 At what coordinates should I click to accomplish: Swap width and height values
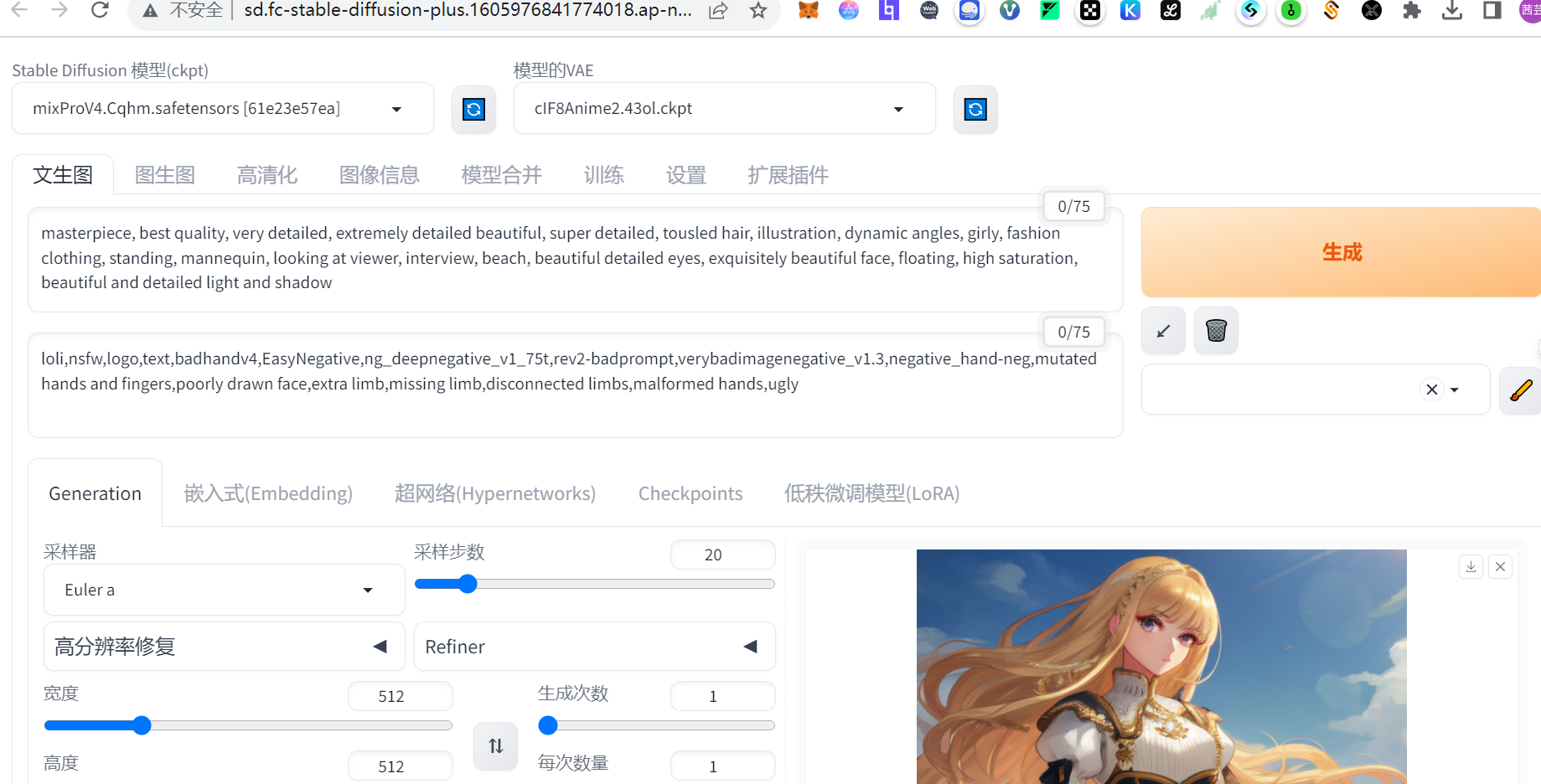(496, 745)
